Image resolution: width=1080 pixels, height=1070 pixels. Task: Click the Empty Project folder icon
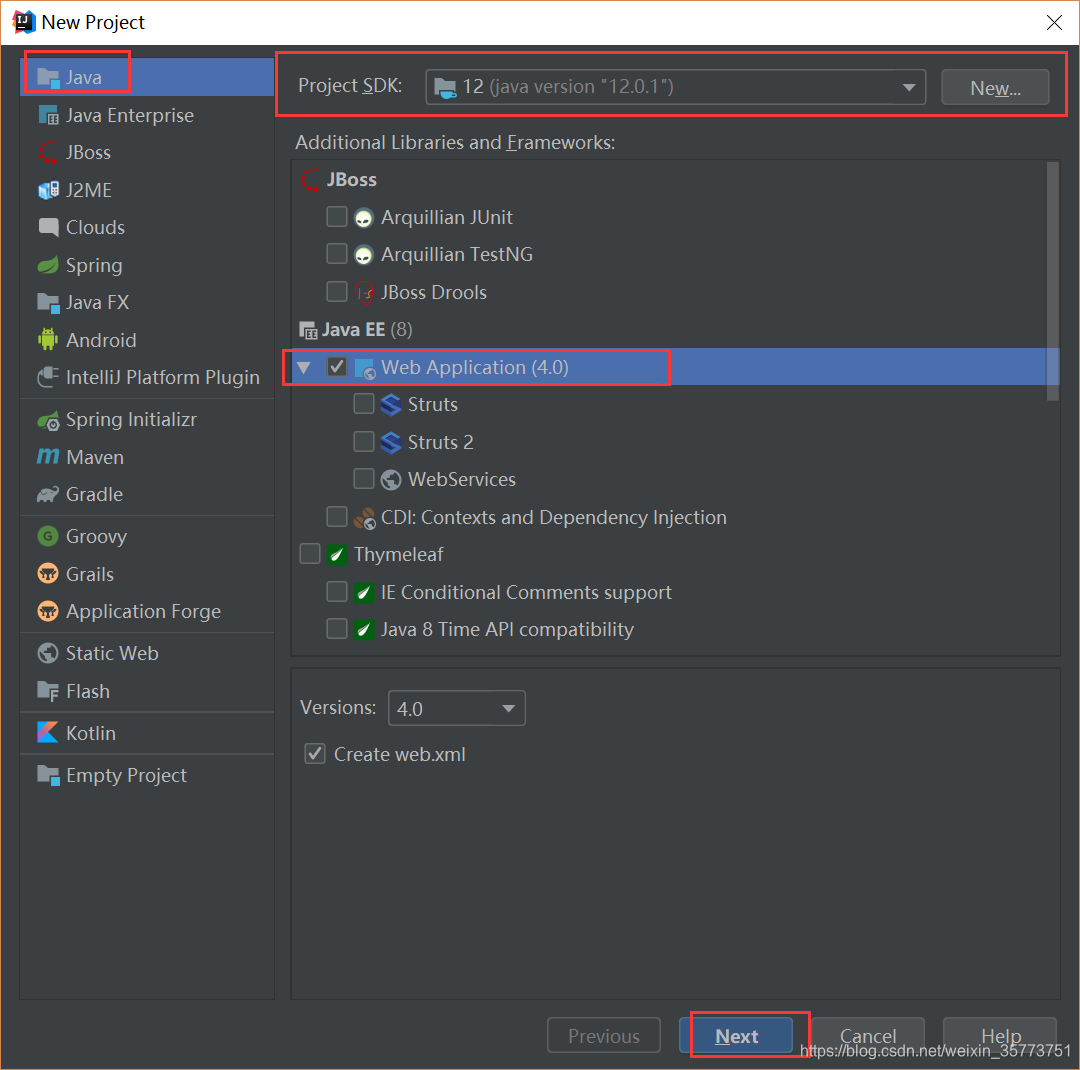pyautogui.click(x=48, y=775)
